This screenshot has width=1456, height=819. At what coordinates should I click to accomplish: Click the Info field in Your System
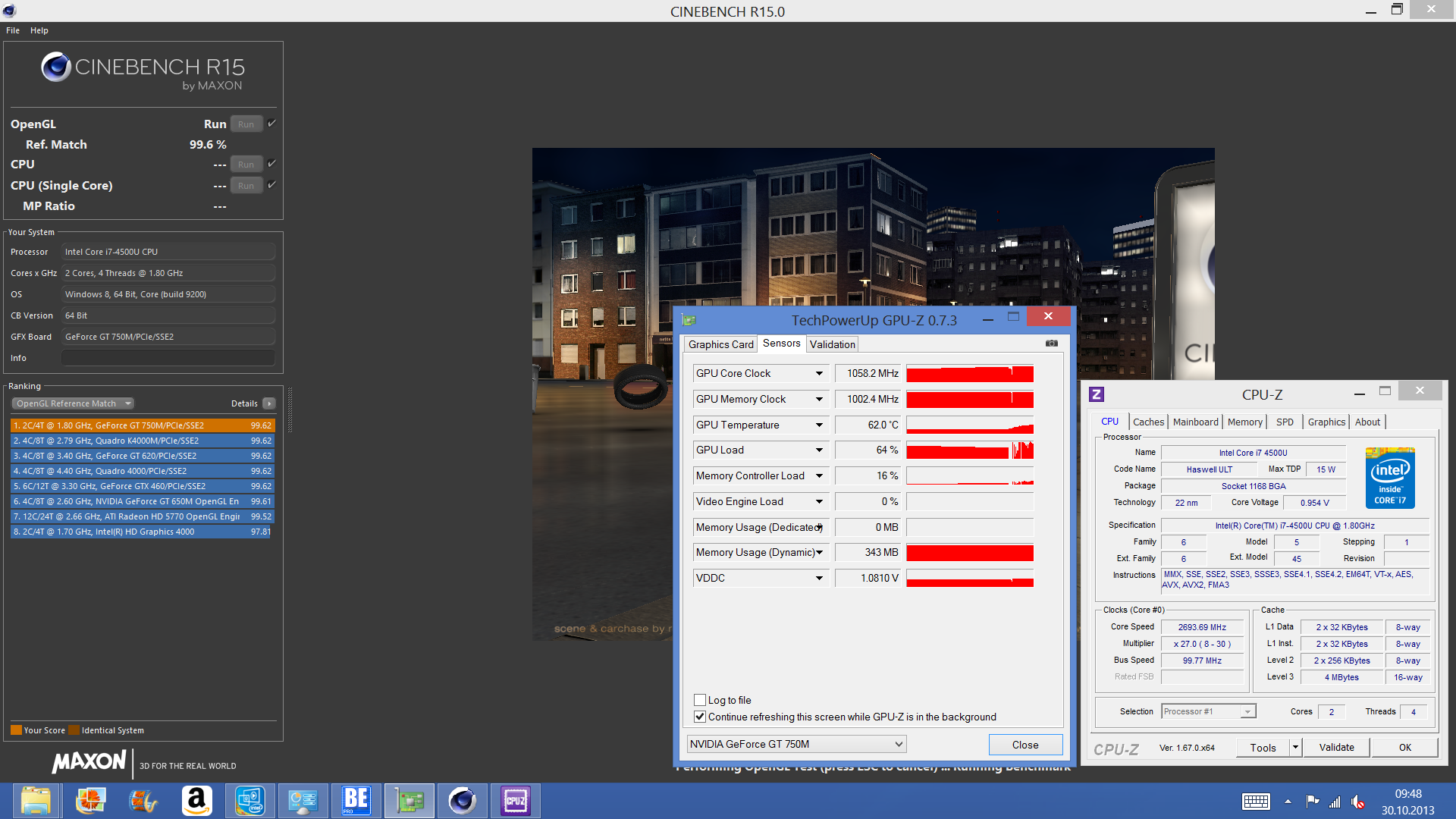tap(168, 358)
